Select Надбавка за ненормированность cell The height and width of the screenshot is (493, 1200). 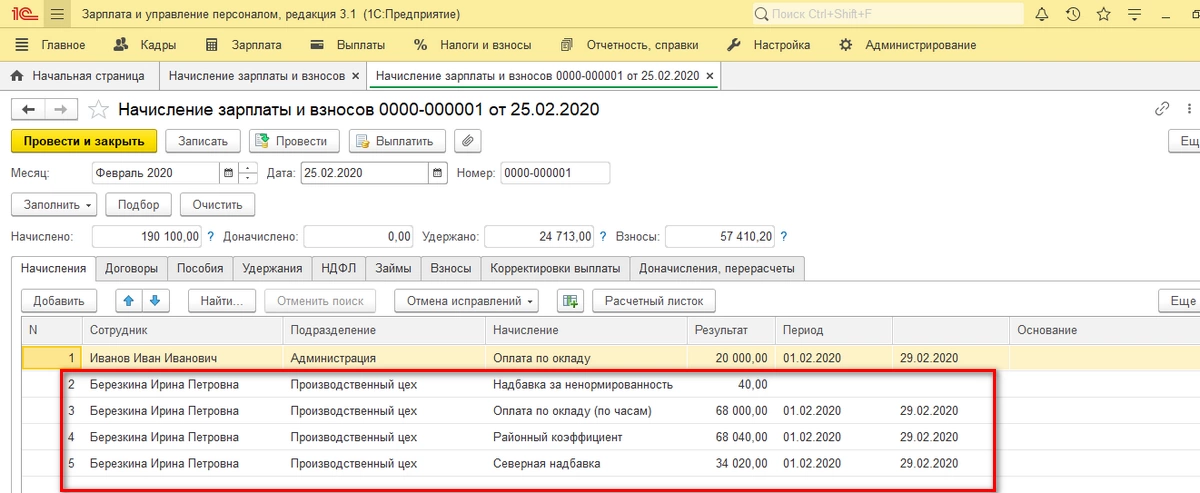pos(586,384)
